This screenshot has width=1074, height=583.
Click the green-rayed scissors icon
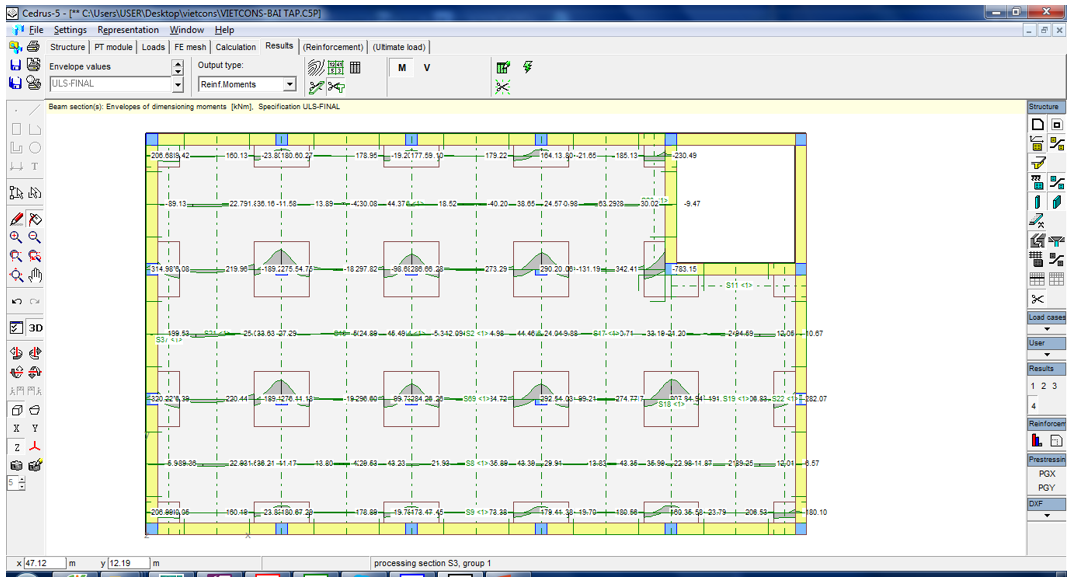(x=503, y=86)
